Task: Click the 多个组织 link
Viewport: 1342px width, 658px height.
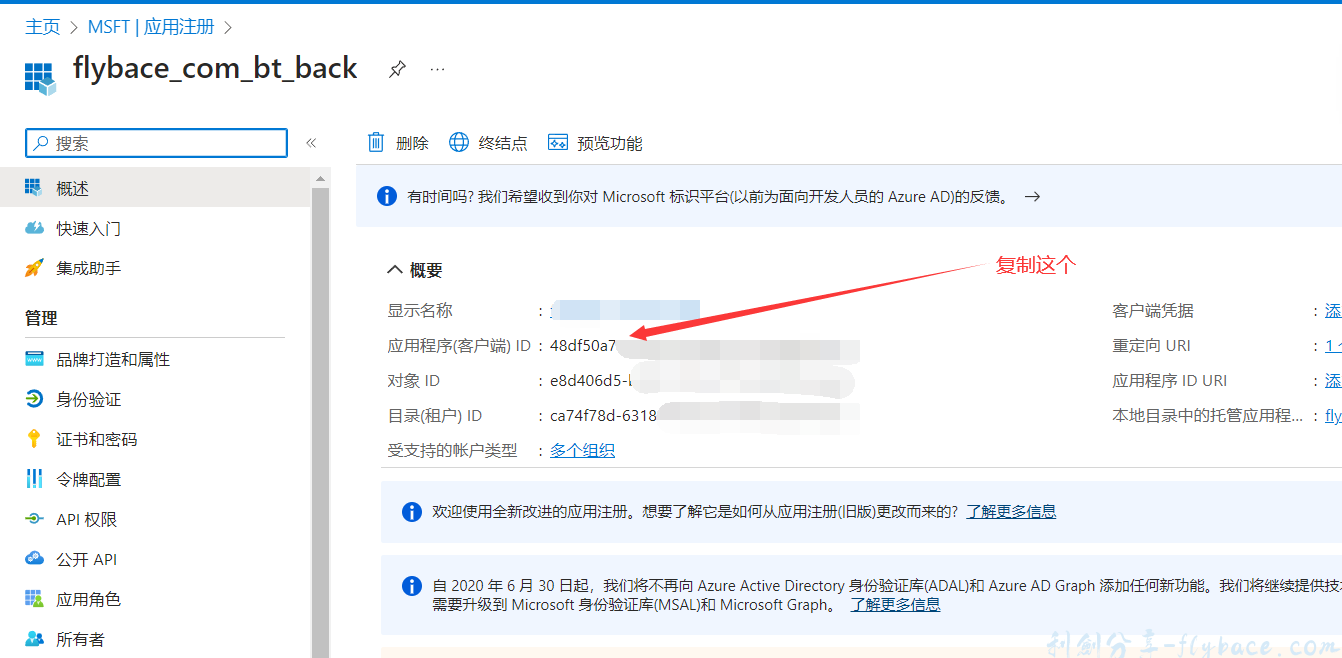Action: pos(582,451)
